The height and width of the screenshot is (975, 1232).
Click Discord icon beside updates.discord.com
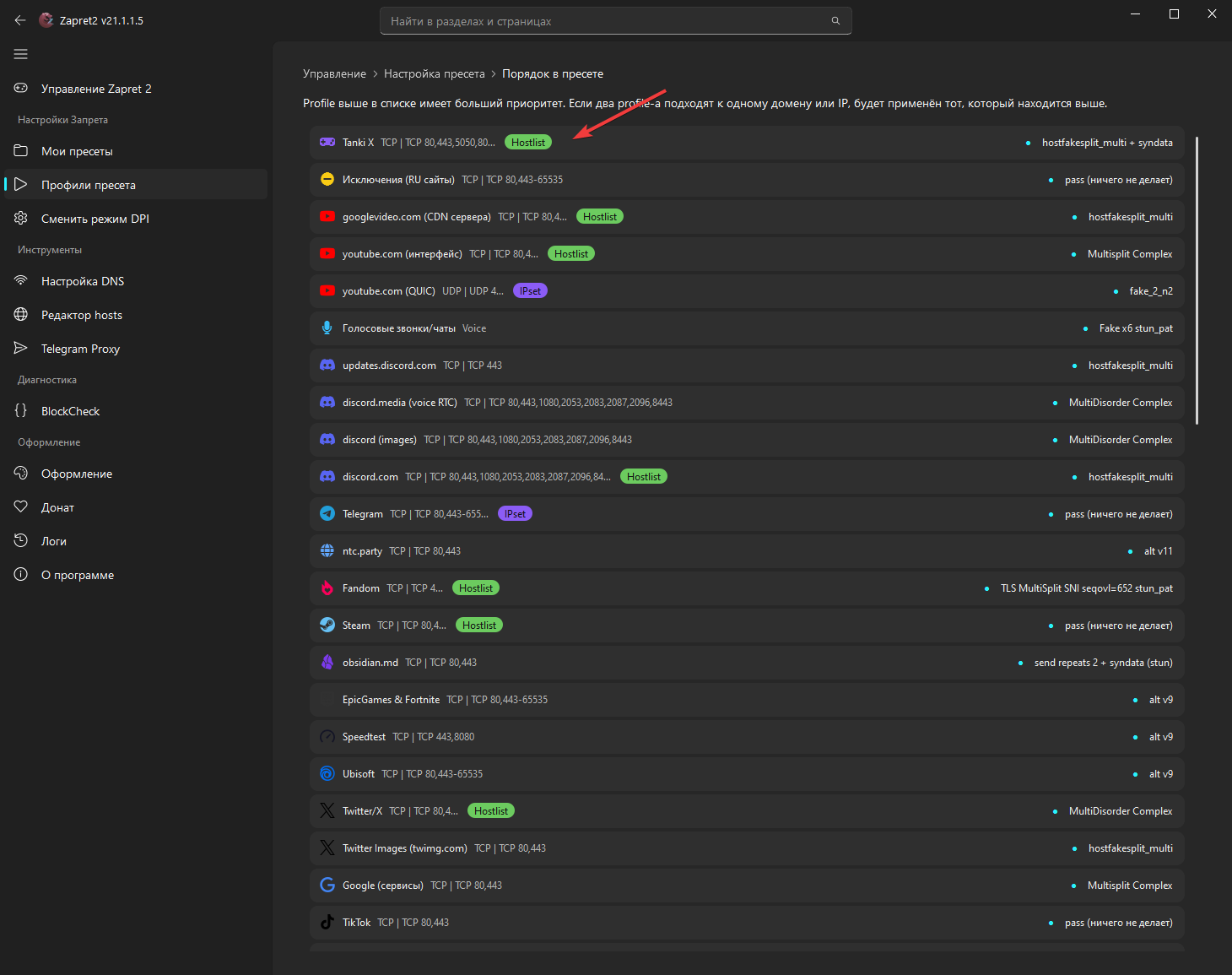click(x=327, y=366)
